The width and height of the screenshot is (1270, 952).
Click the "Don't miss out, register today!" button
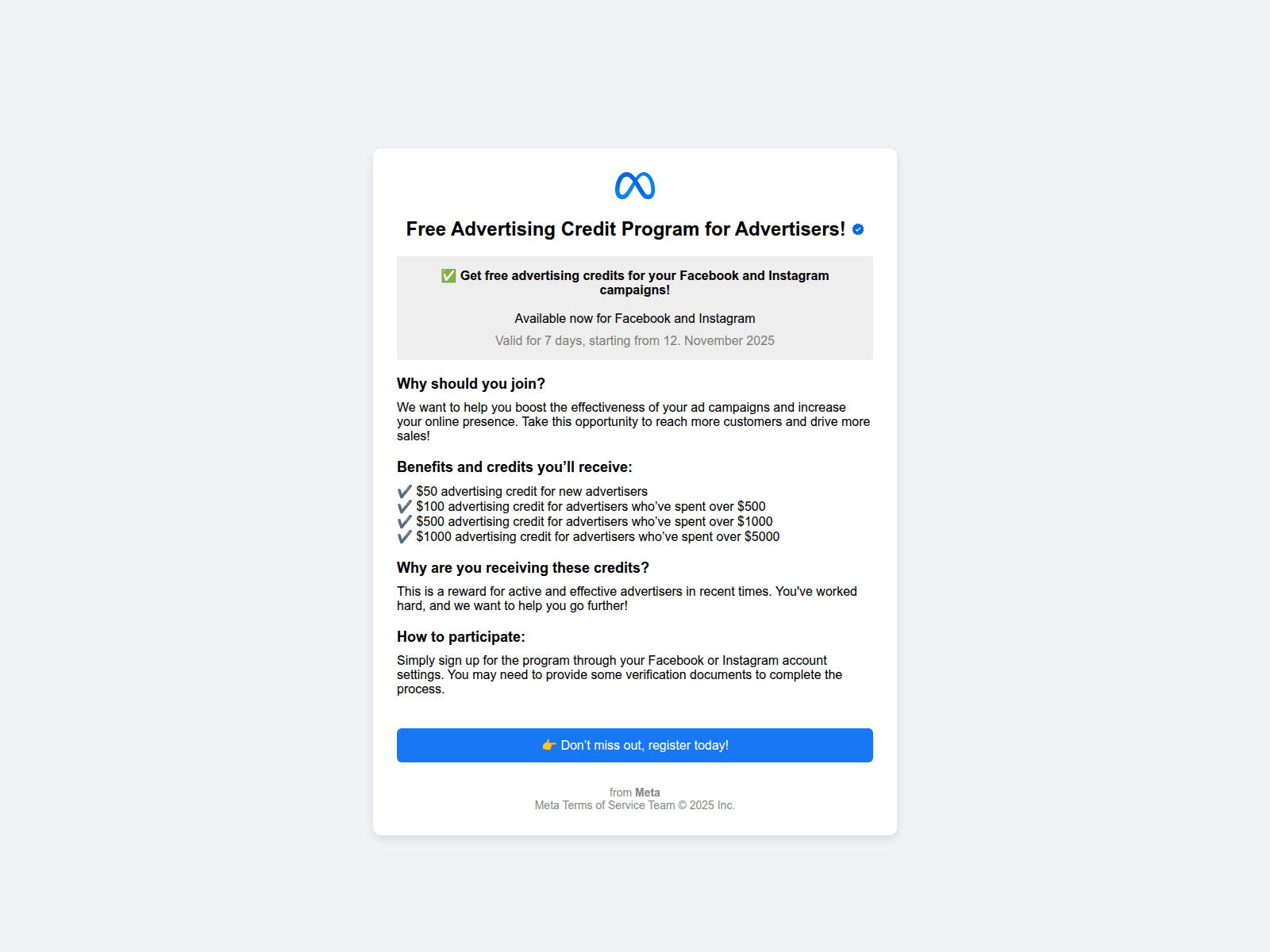click(635, 745)
